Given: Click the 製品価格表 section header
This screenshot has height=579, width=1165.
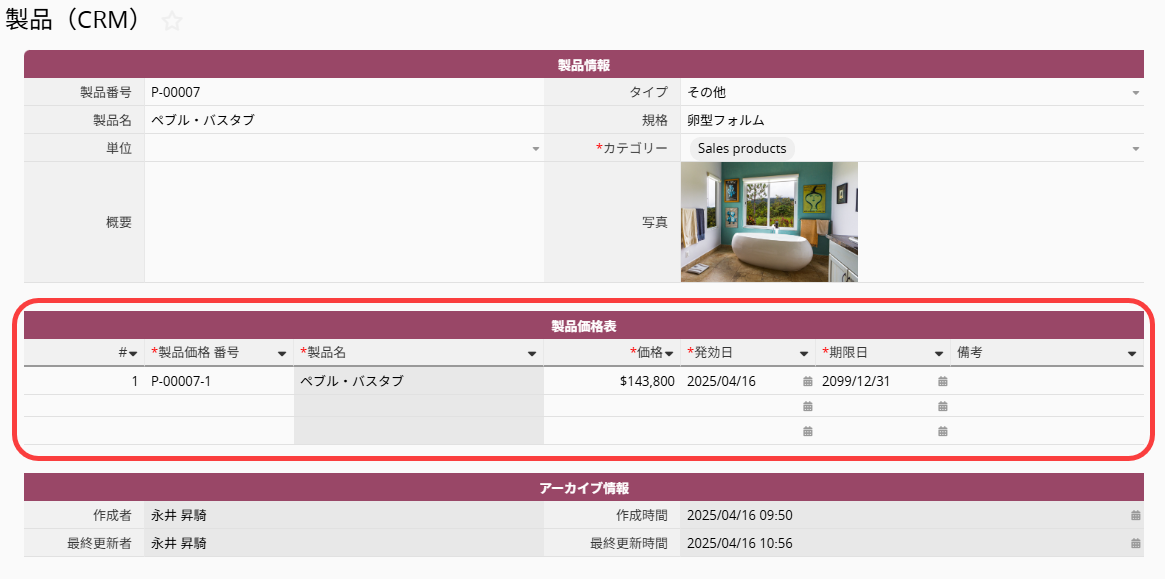Looking at the screenshot, I should tap(584, 326).
